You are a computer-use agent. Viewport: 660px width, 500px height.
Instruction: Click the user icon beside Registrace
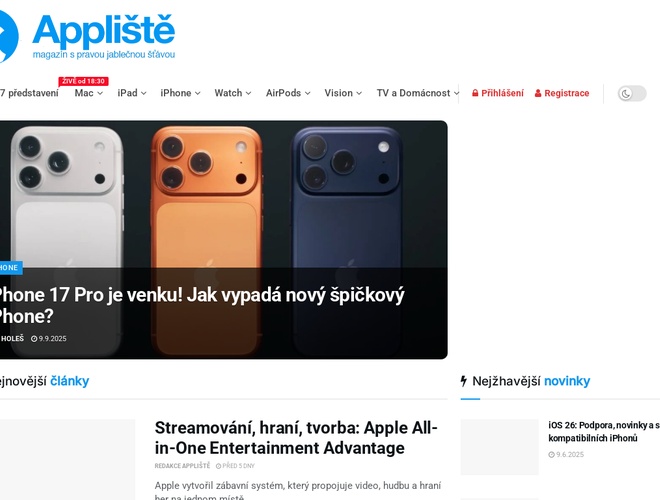tap(538, 93)
